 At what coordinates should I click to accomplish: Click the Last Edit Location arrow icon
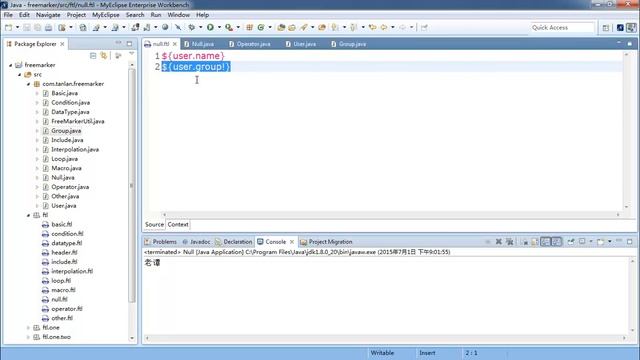click(372, 27)
